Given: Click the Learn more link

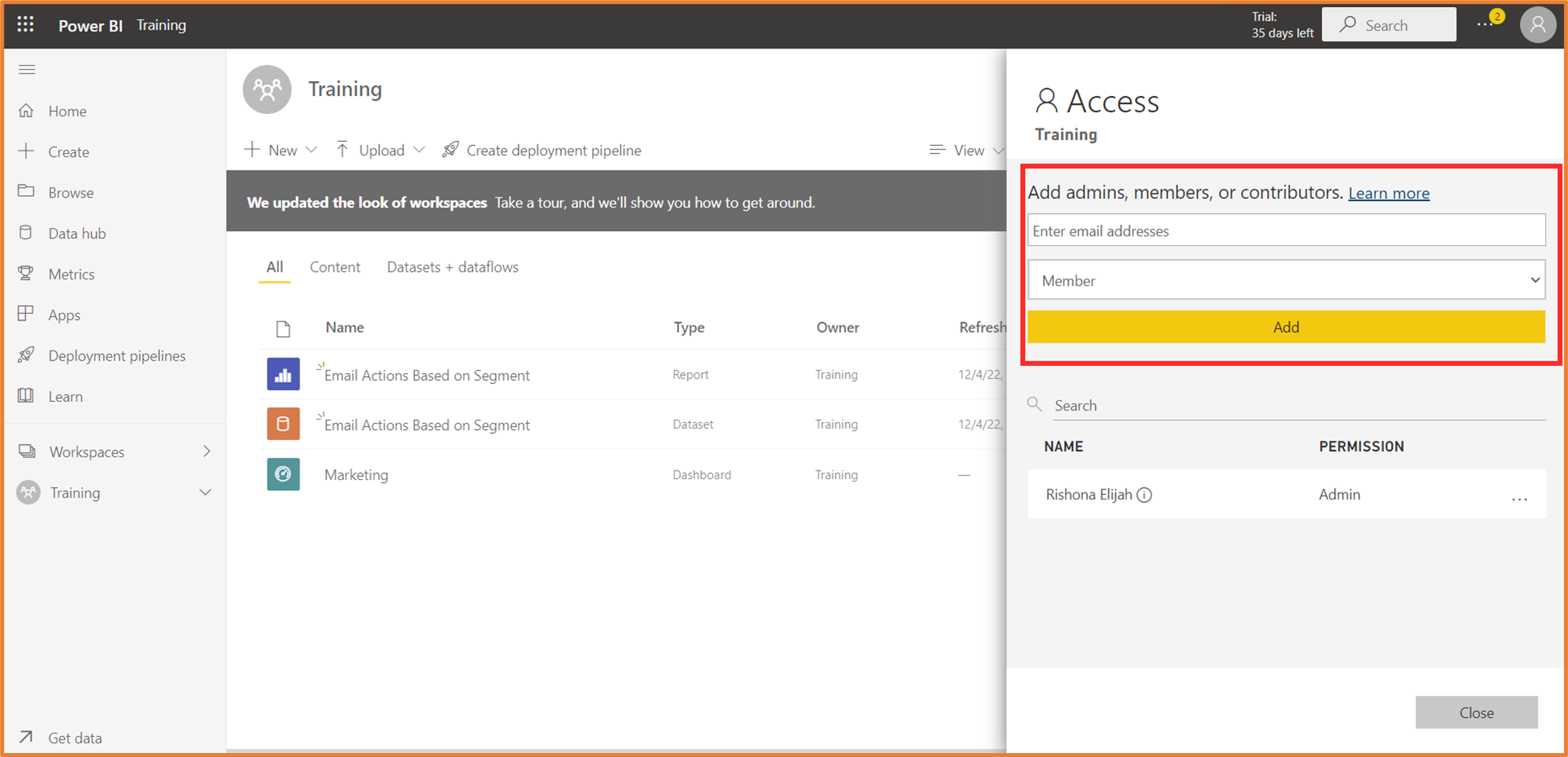Looking at the screenshot, I should pos(1389,193).
